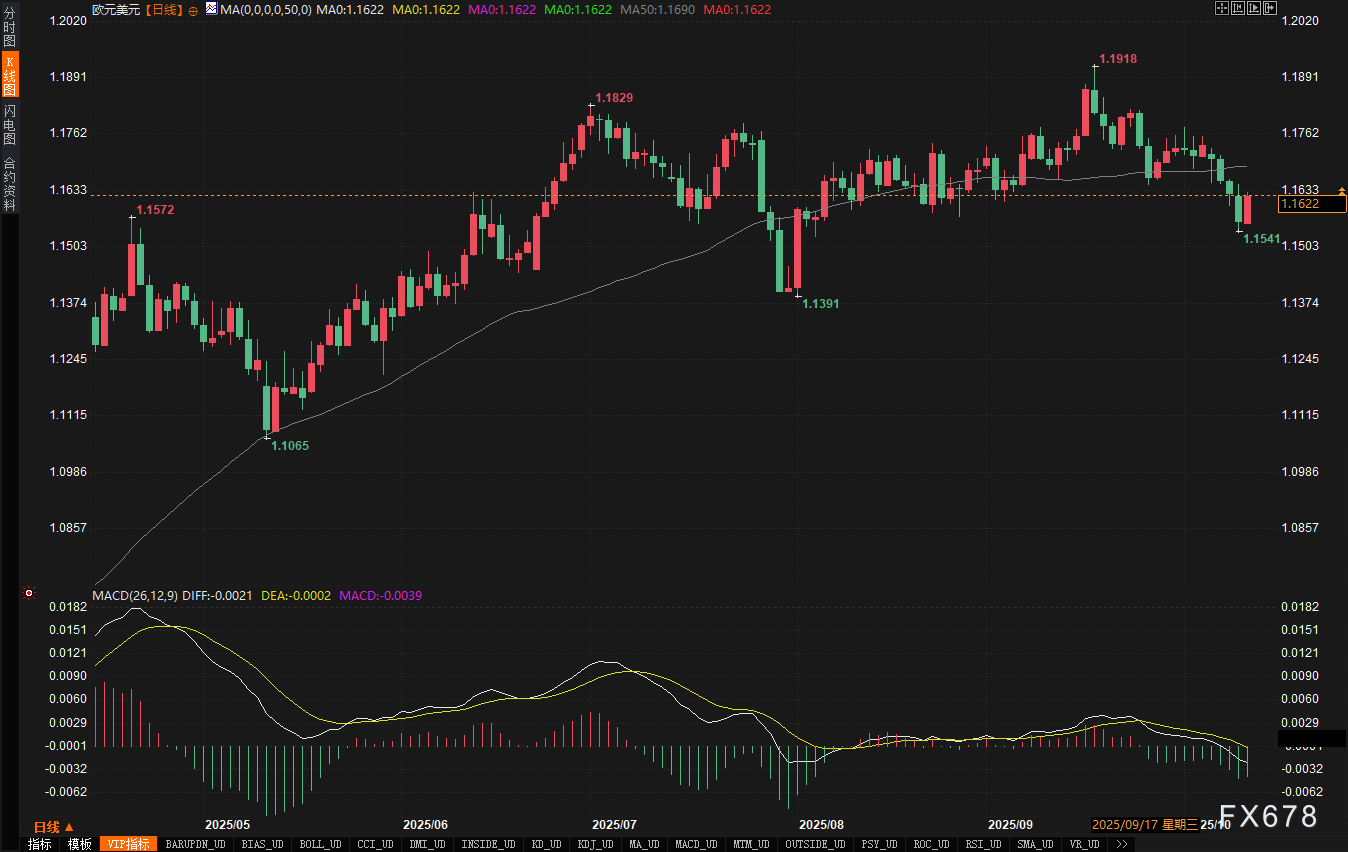The height and width of the screenshot is (852, 1348).
Task: Click the jump-to-chart-start axis icon
Action: click(1238, 8)
